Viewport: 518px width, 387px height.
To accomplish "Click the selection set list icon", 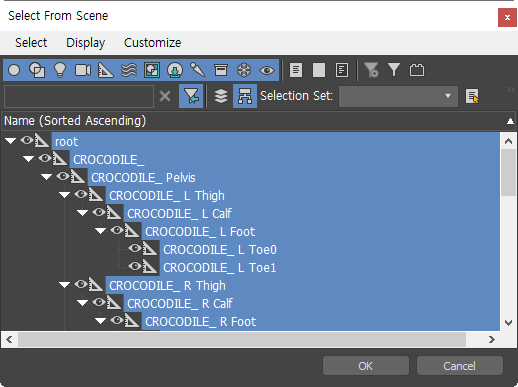I will tap(472, 96).
